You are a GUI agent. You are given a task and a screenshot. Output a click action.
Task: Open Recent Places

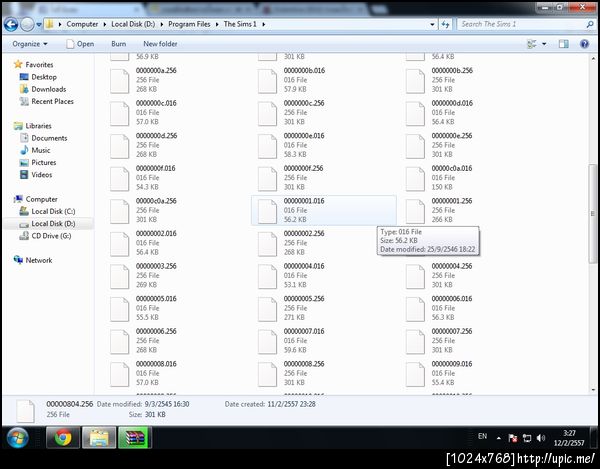pyautogui.click(x=47, y=101)
